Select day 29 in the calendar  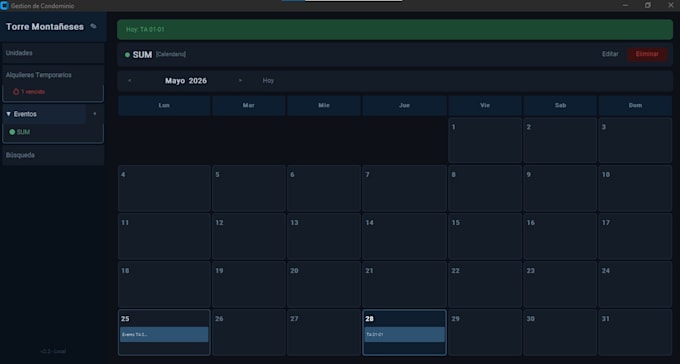click(485, 333)
